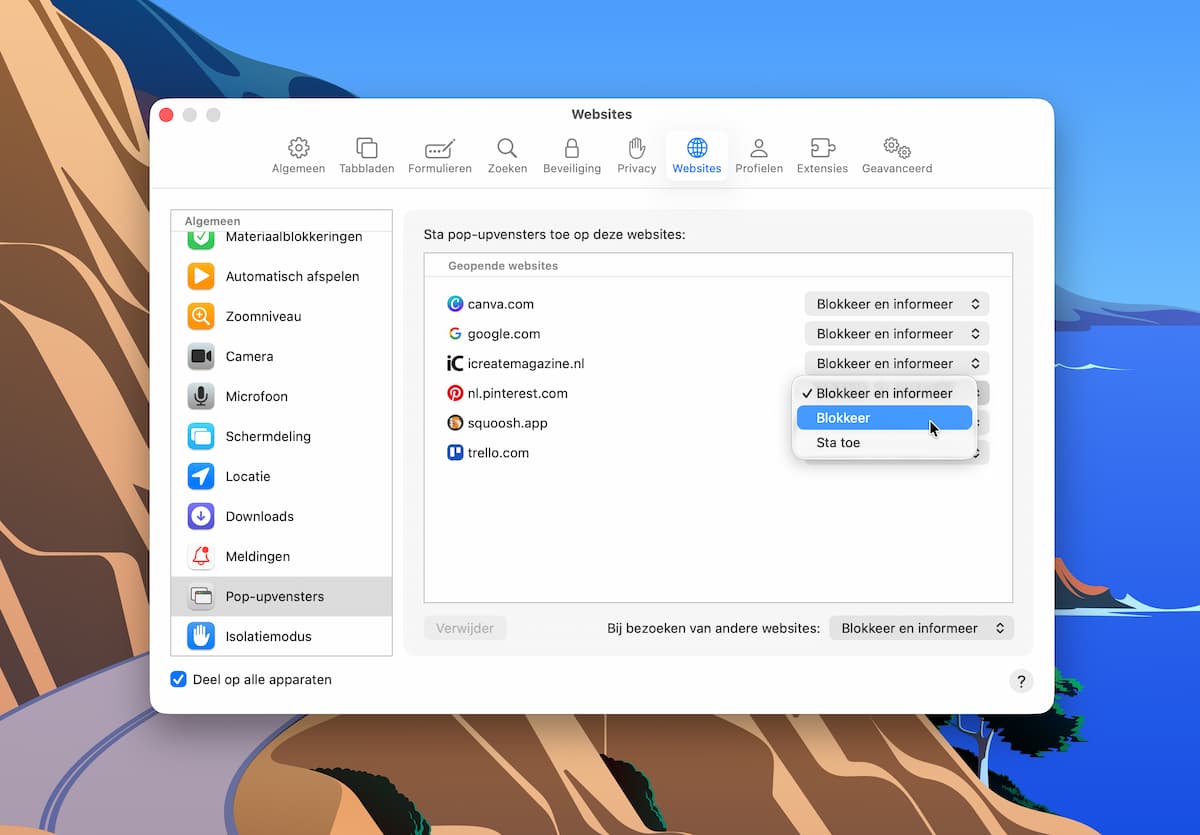Image resolution: width=1200 pixels, height=835 pixels.
Task: Go to the Zoeken tab
Action: click(x=507, y=156)
